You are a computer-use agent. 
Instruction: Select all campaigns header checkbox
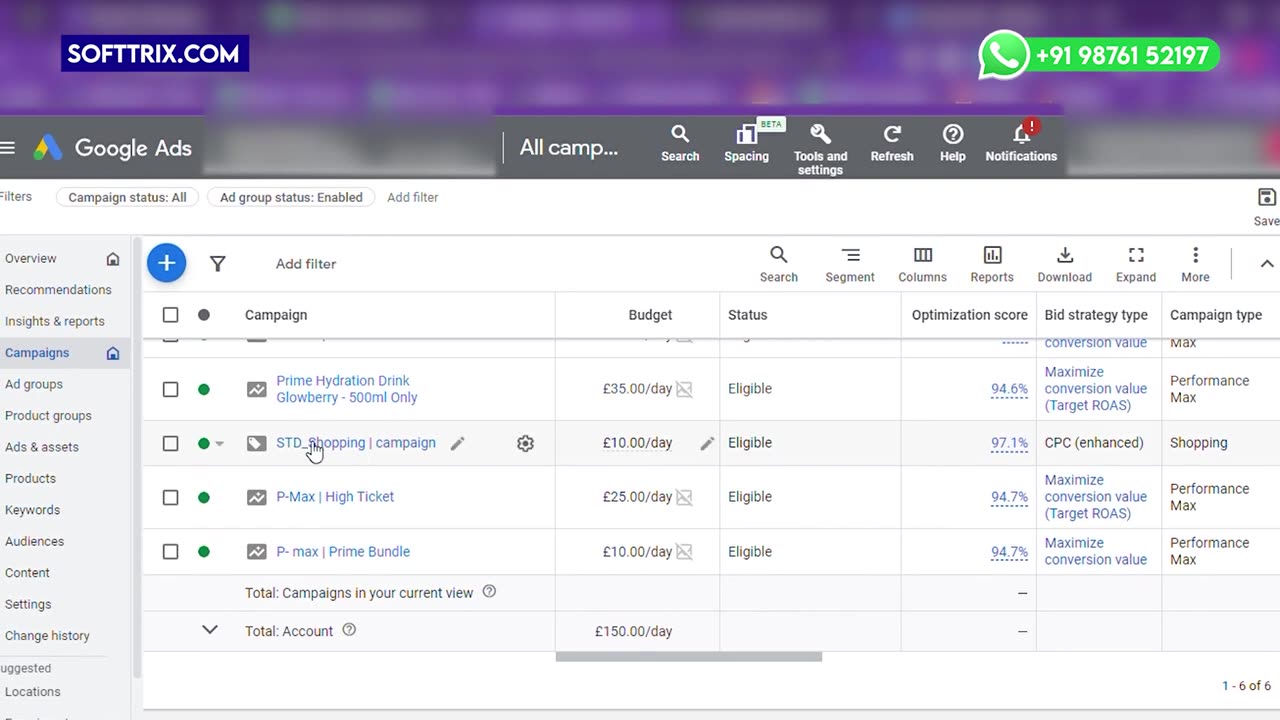(x=170, y=315)
